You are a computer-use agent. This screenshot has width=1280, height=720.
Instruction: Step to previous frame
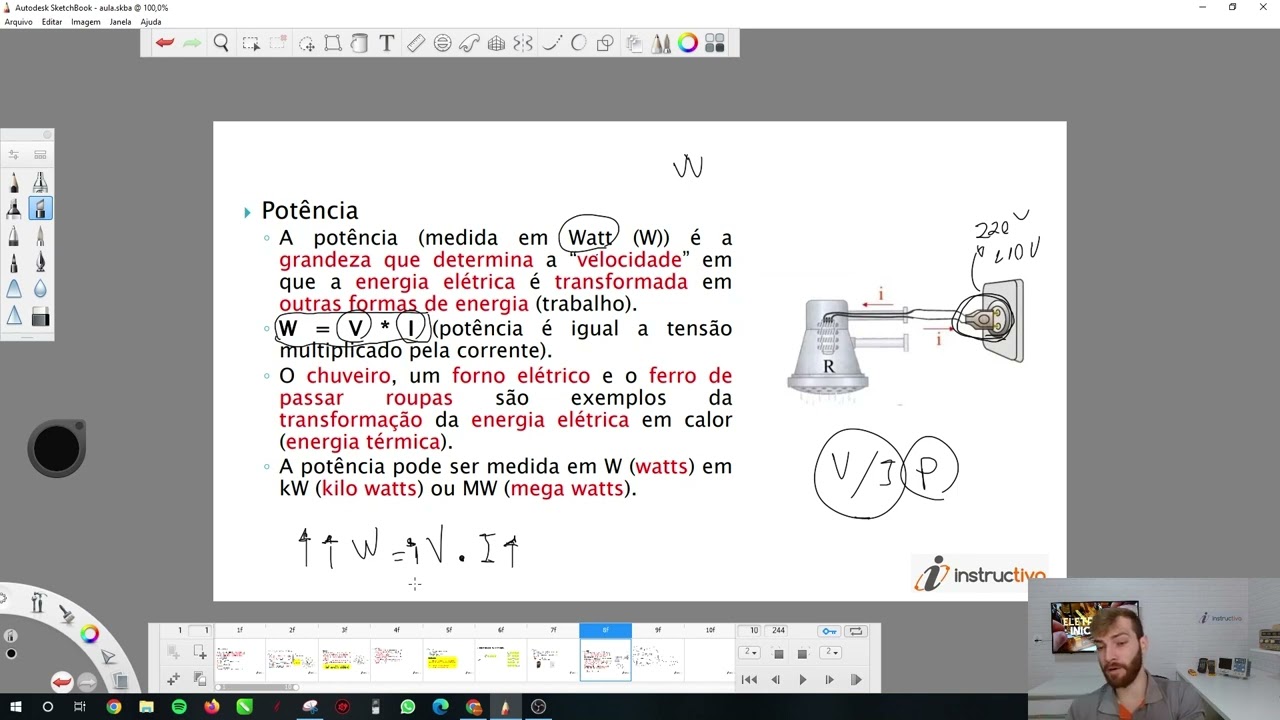click(x=775, y=680)
